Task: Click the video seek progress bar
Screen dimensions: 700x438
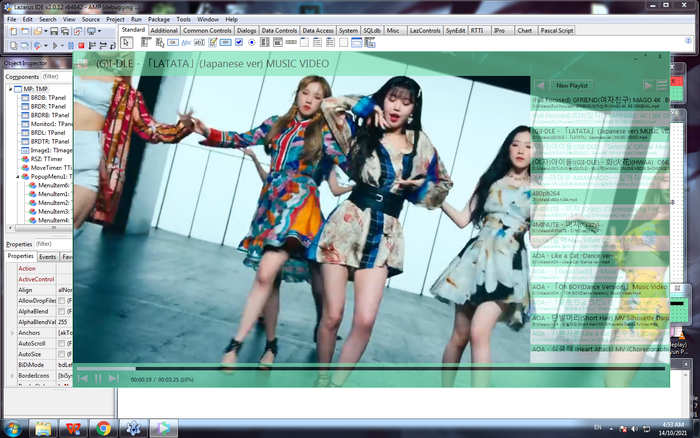Action: pos(370,368)
